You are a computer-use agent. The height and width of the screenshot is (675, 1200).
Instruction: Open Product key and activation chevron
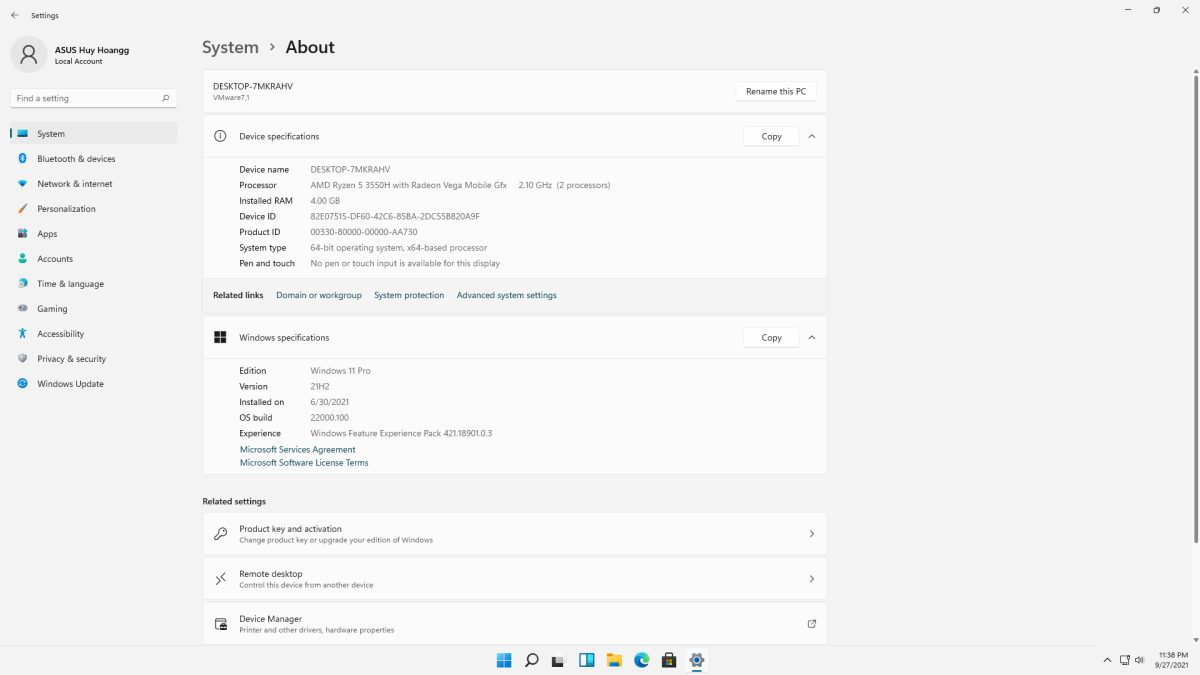click(x=811, y=534)
